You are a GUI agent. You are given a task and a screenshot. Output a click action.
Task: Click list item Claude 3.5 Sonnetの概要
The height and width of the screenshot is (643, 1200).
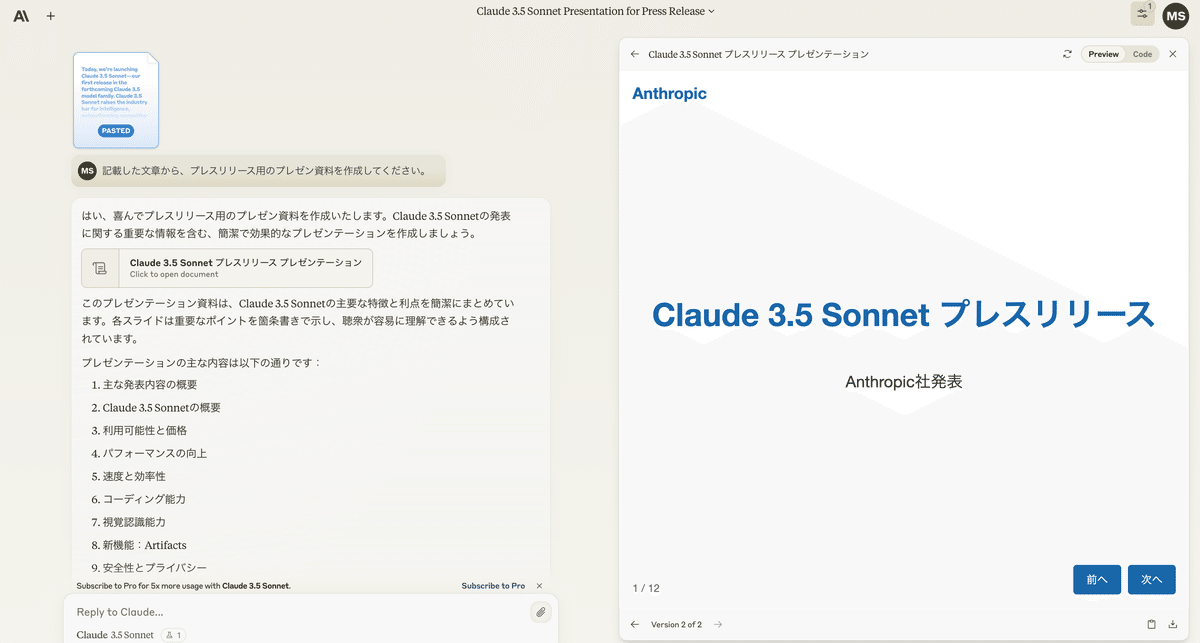[162, 408]
